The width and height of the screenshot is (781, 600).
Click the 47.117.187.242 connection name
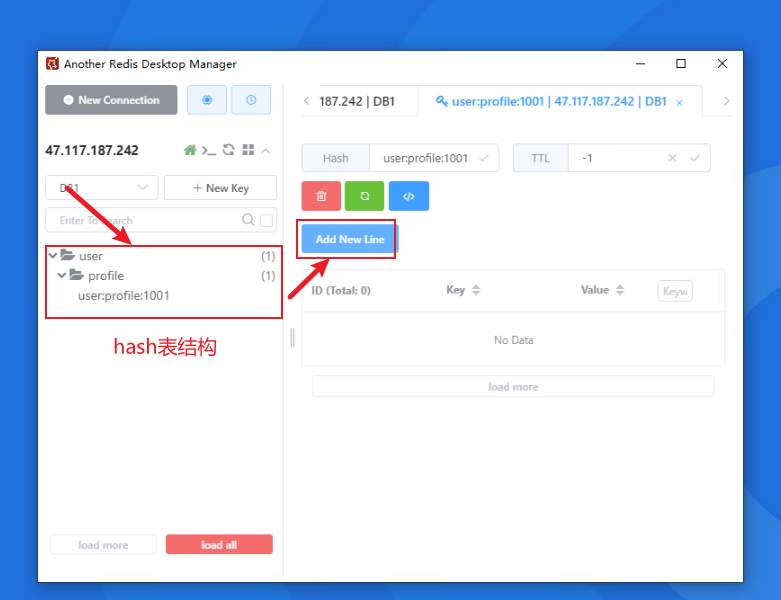[x=92, y=150]
